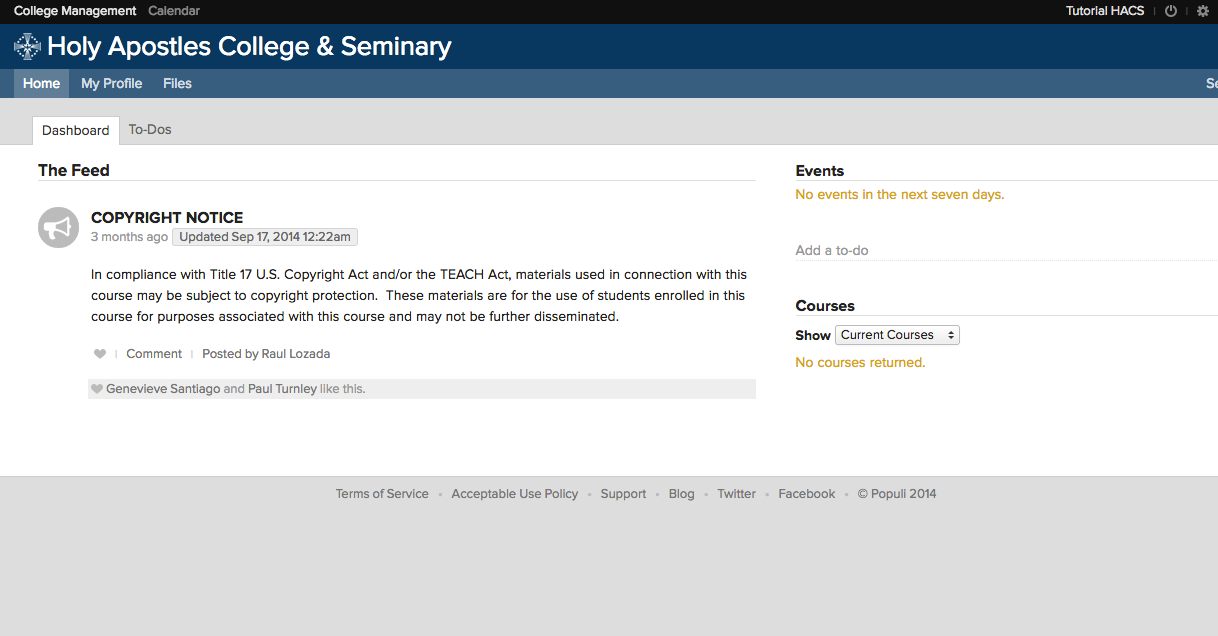The width and height of the screenshot is (1218, 636).
Task: Like the copyright notice via heart icon
Action: pos(99,353)
